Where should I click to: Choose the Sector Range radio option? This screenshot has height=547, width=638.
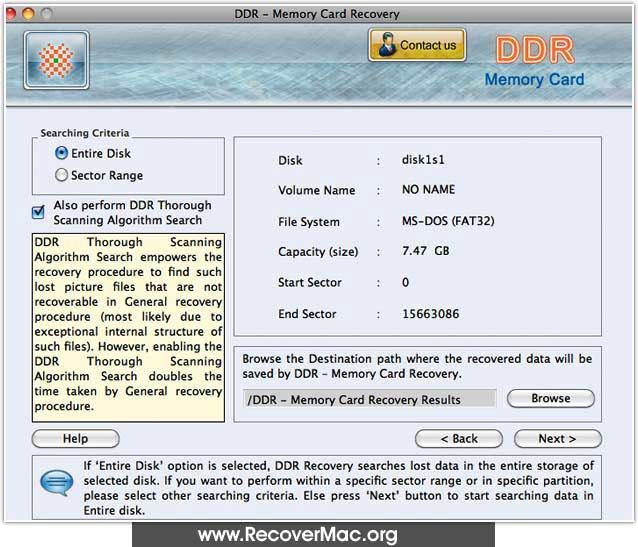tap(62, 175)
